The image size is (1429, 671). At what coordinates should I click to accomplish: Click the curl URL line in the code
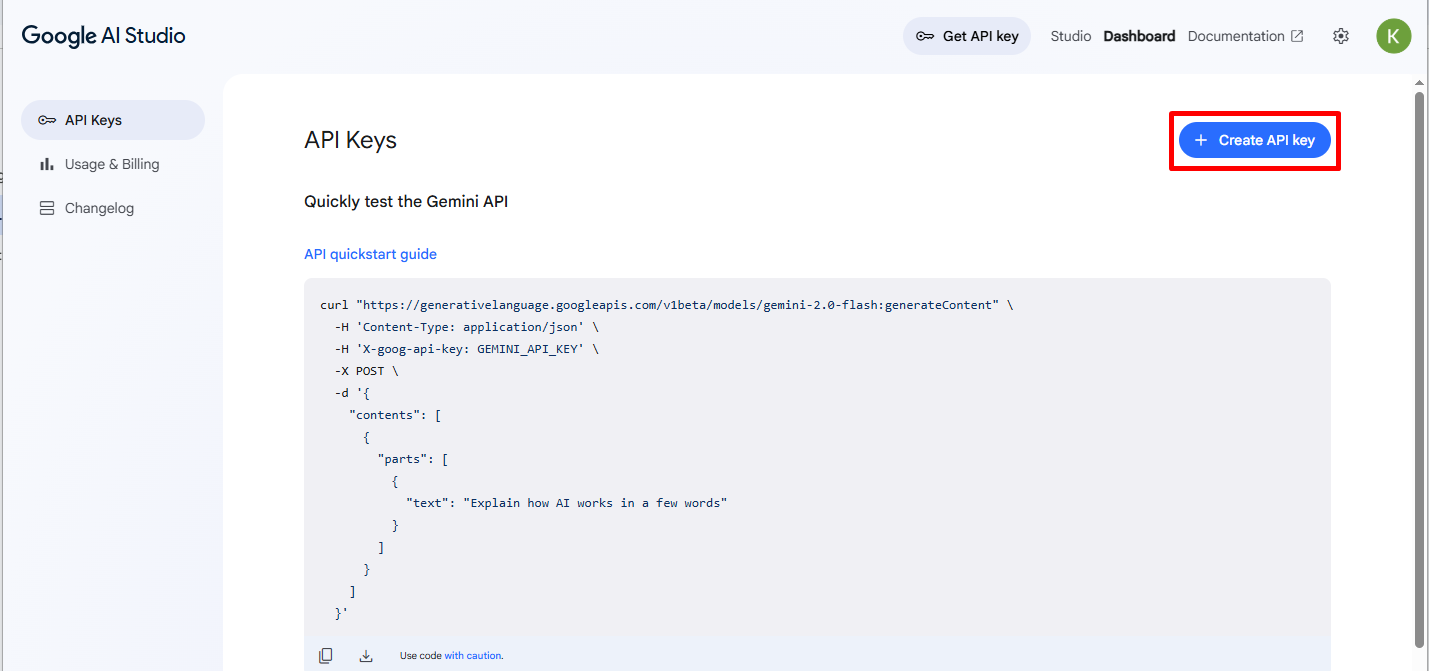[x=666, y=305]
